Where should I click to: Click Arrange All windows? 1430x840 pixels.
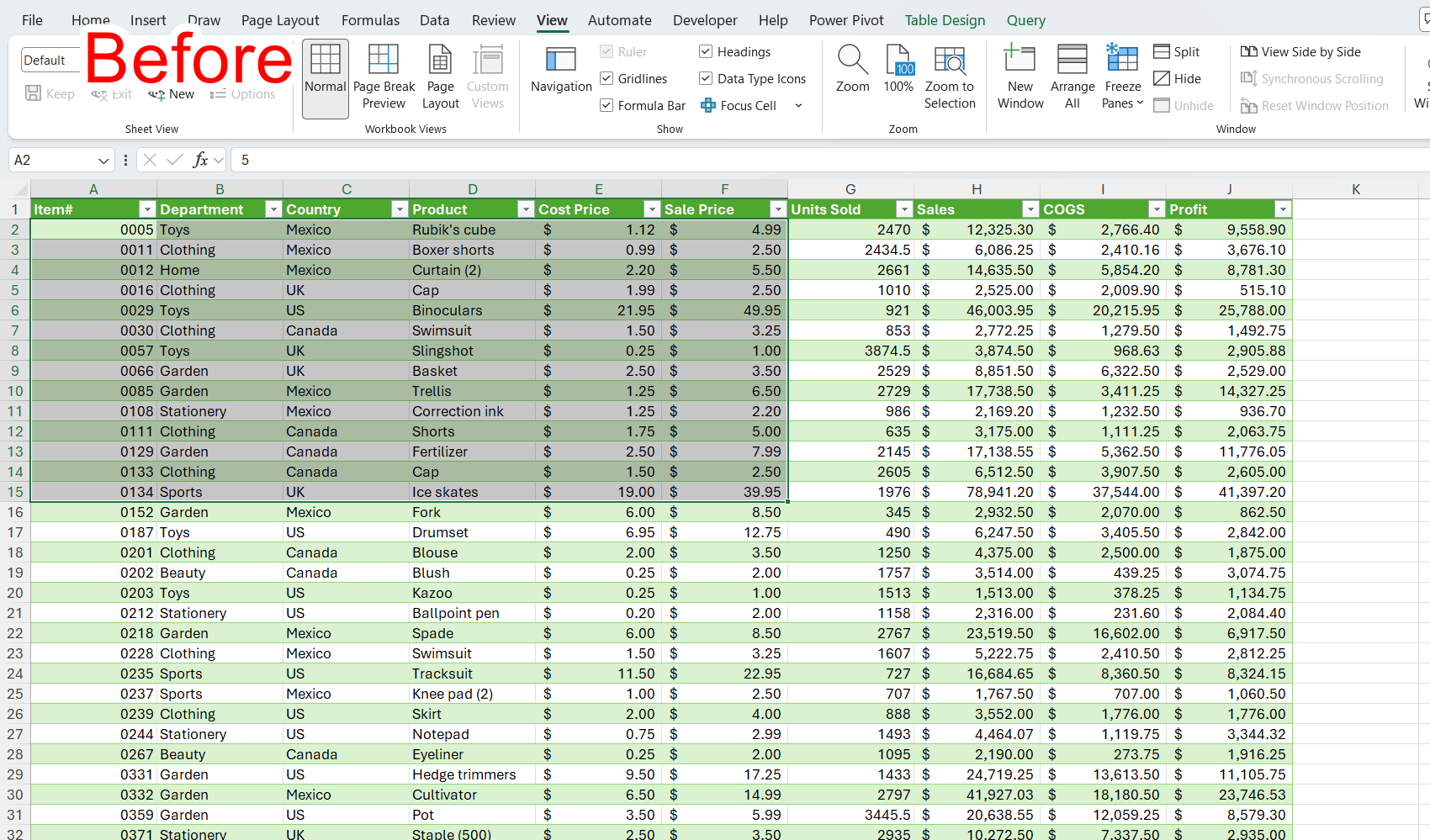(1072, 78)
